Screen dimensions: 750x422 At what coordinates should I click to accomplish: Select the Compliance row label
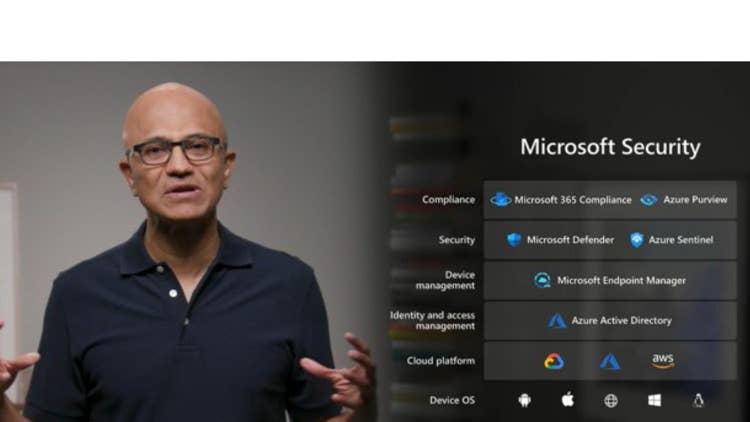(448, 200)
